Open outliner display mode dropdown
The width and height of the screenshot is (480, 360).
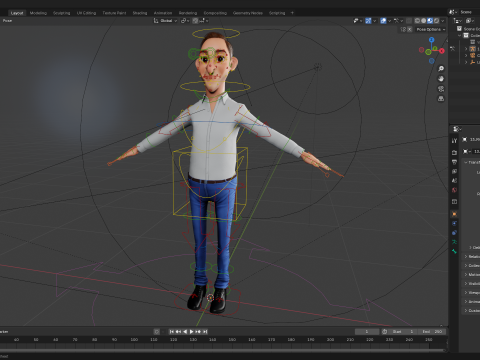point(457,21)
